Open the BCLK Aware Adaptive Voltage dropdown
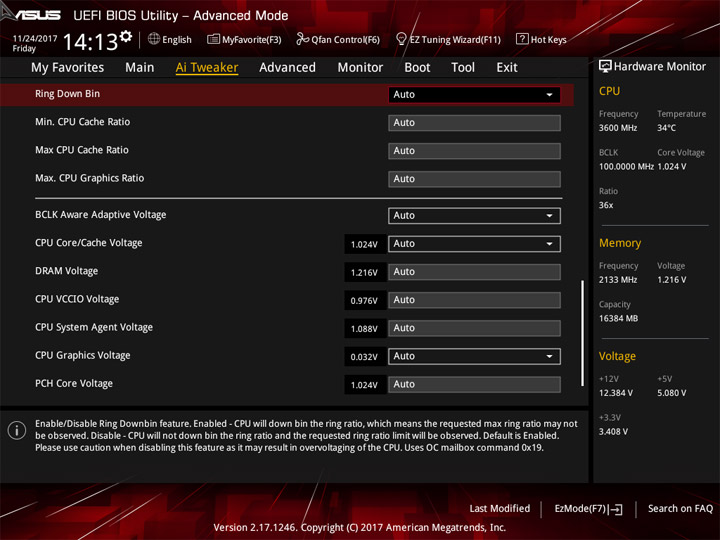720x540 pixels. 474,216
